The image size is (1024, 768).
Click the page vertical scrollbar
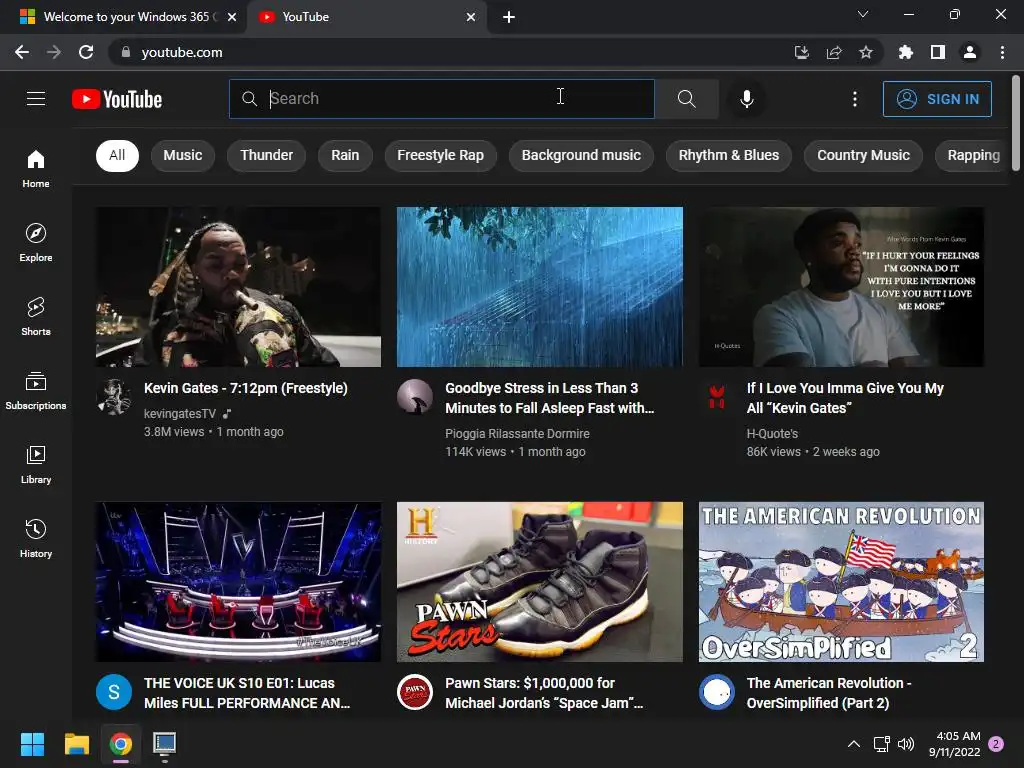click(1016, 124)
